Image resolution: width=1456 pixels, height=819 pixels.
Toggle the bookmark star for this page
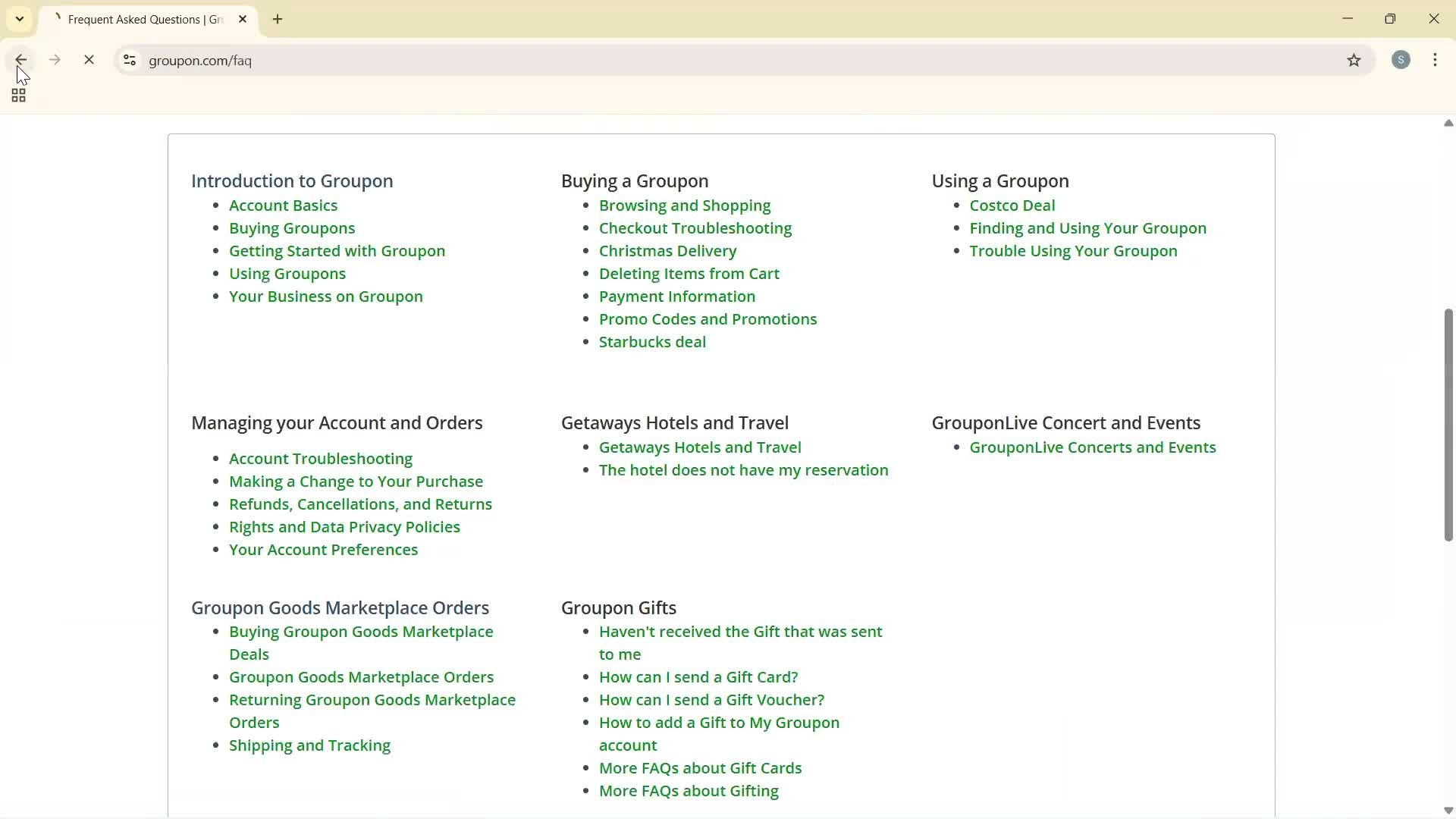coord(1354,61)
